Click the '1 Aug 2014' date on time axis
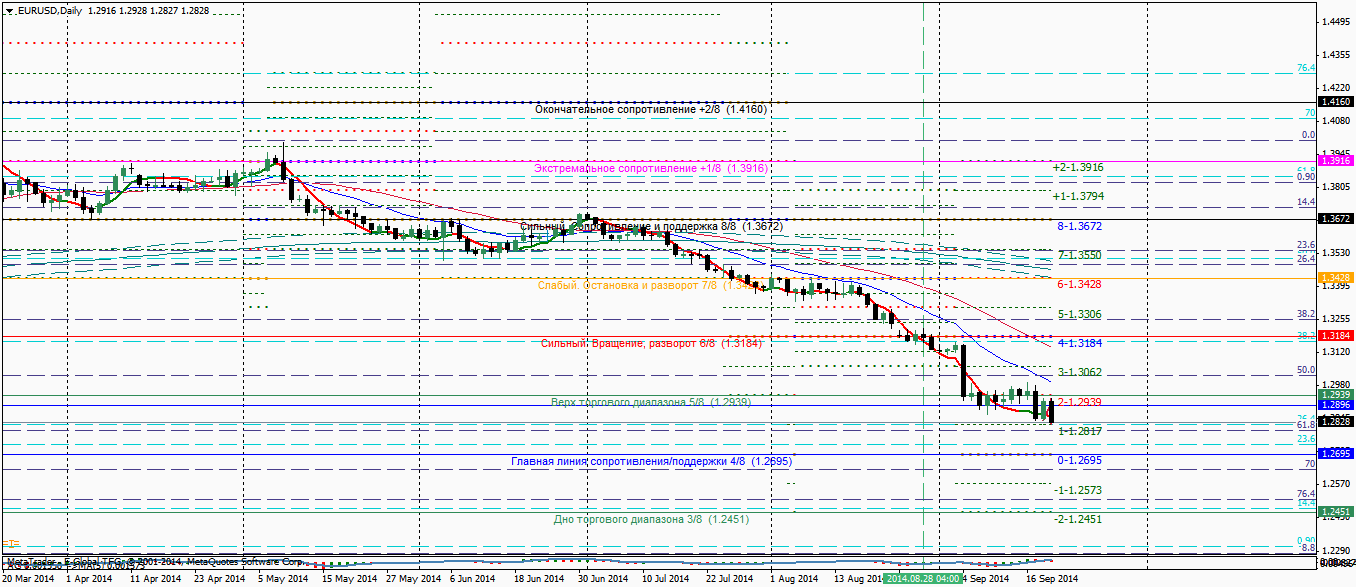 click(x=795, y=579)
